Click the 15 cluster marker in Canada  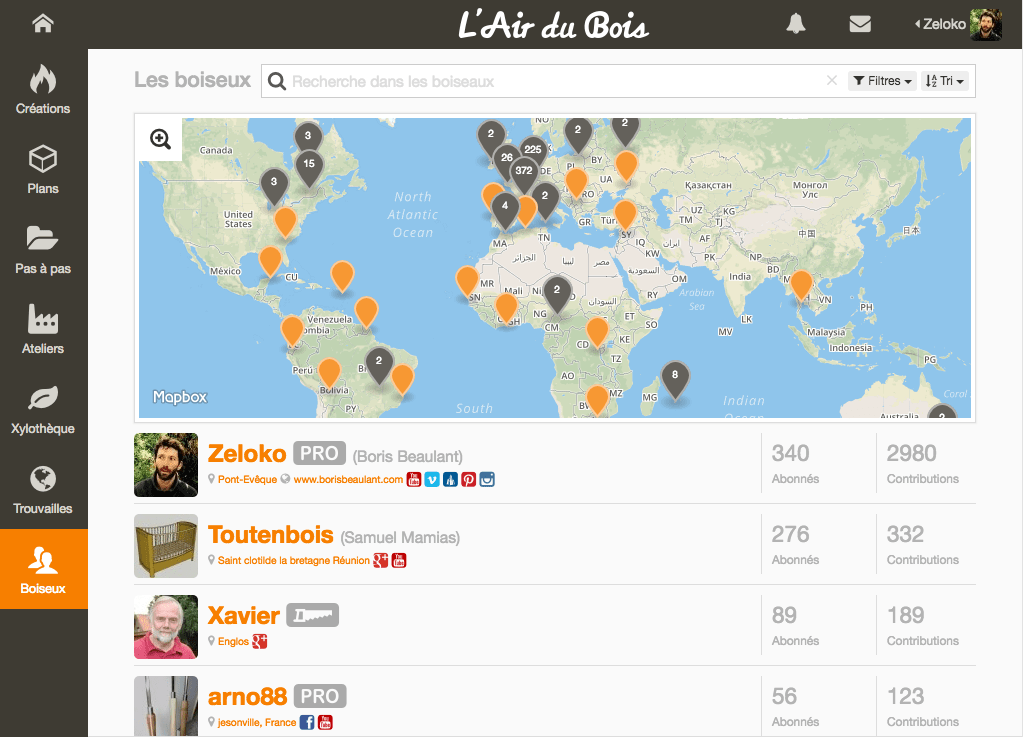[309, 168]
